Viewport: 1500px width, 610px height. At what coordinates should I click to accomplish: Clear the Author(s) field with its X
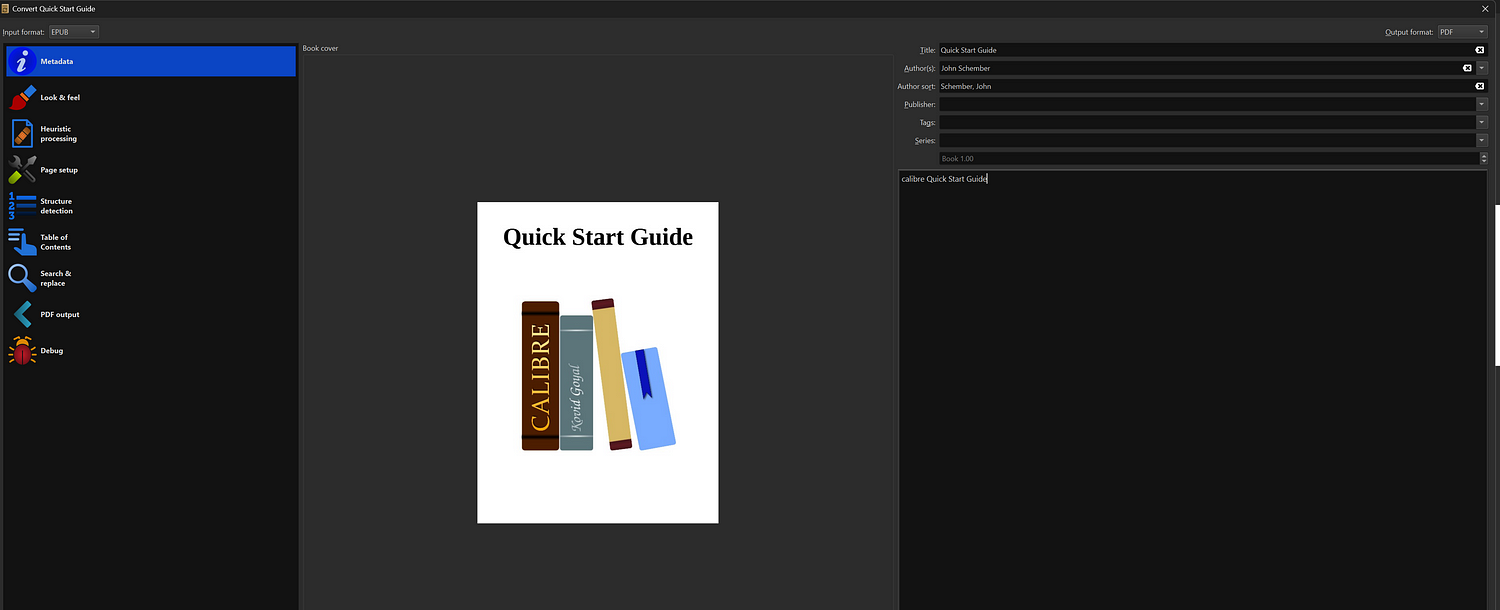[x=1467, y=68]
